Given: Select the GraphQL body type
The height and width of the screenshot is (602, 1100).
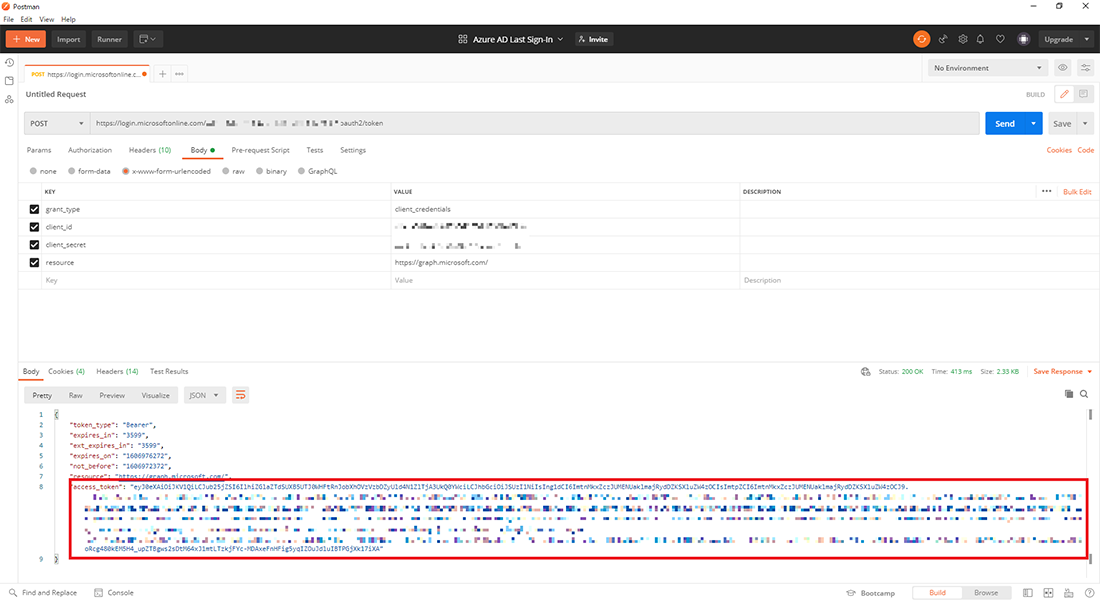Looking at the screenshot, I should 301,171.
